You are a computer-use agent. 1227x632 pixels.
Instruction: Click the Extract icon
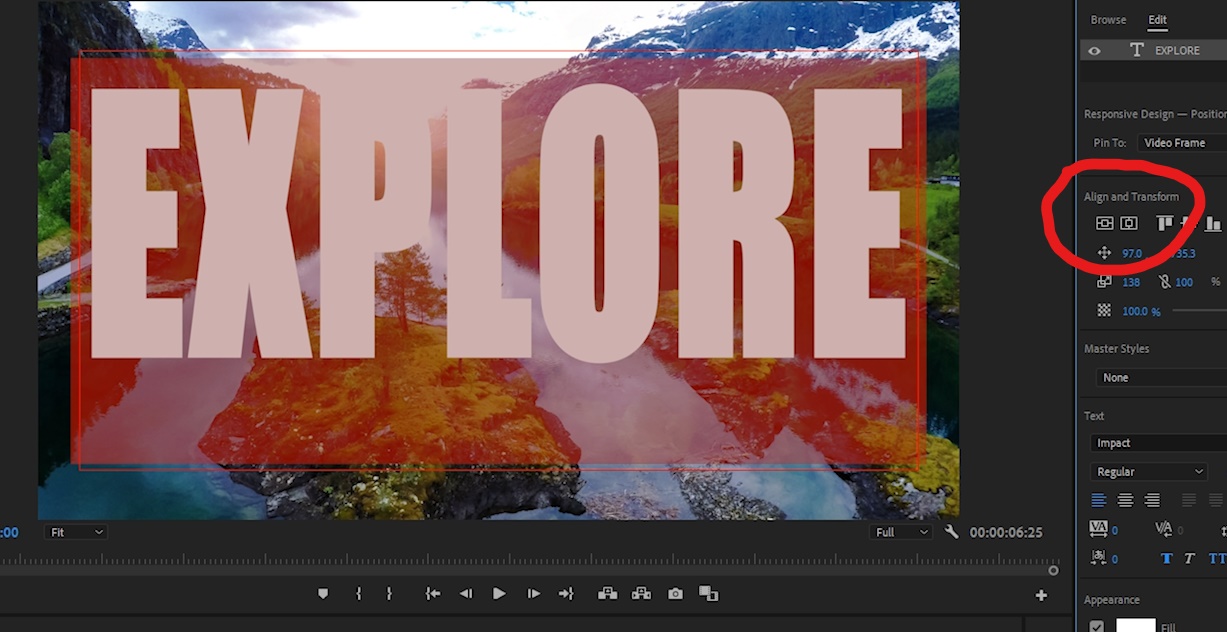642,594
